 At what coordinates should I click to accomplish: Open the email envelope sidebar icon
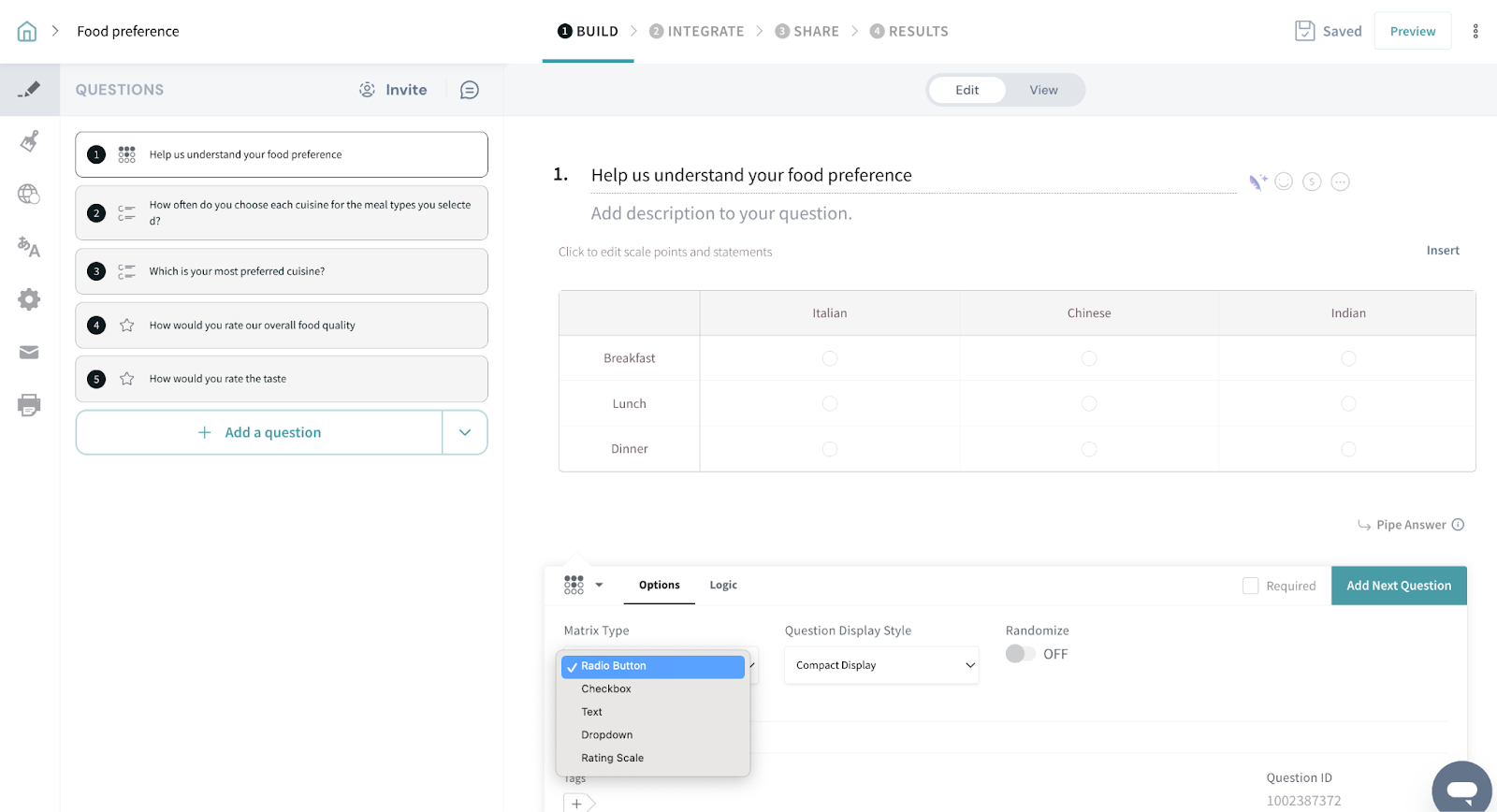pyautogui.click(x=29, y=353)
